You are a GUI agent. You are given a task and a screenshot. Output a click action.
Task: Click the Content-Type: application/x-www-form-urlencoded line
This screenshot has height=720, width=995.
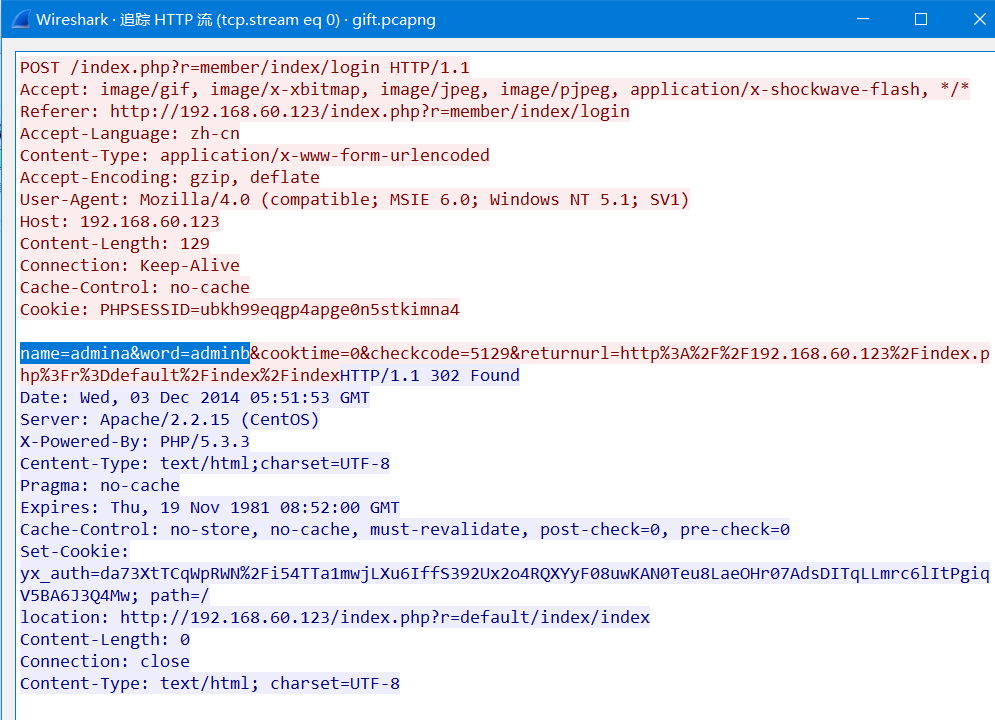coord(254,155)
